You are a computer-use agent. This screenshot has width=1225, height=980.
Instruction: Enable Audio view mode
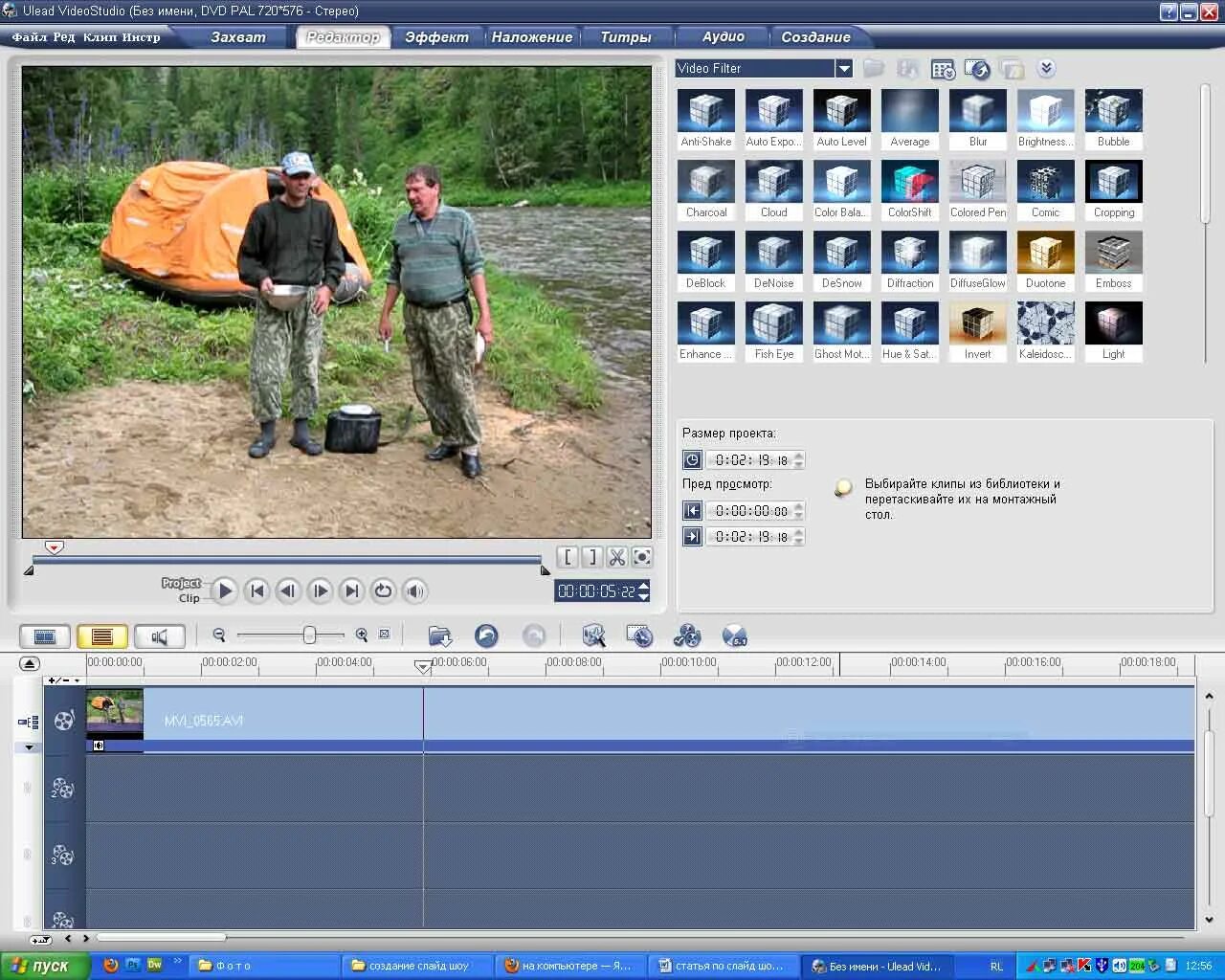[x=160, y=635]
